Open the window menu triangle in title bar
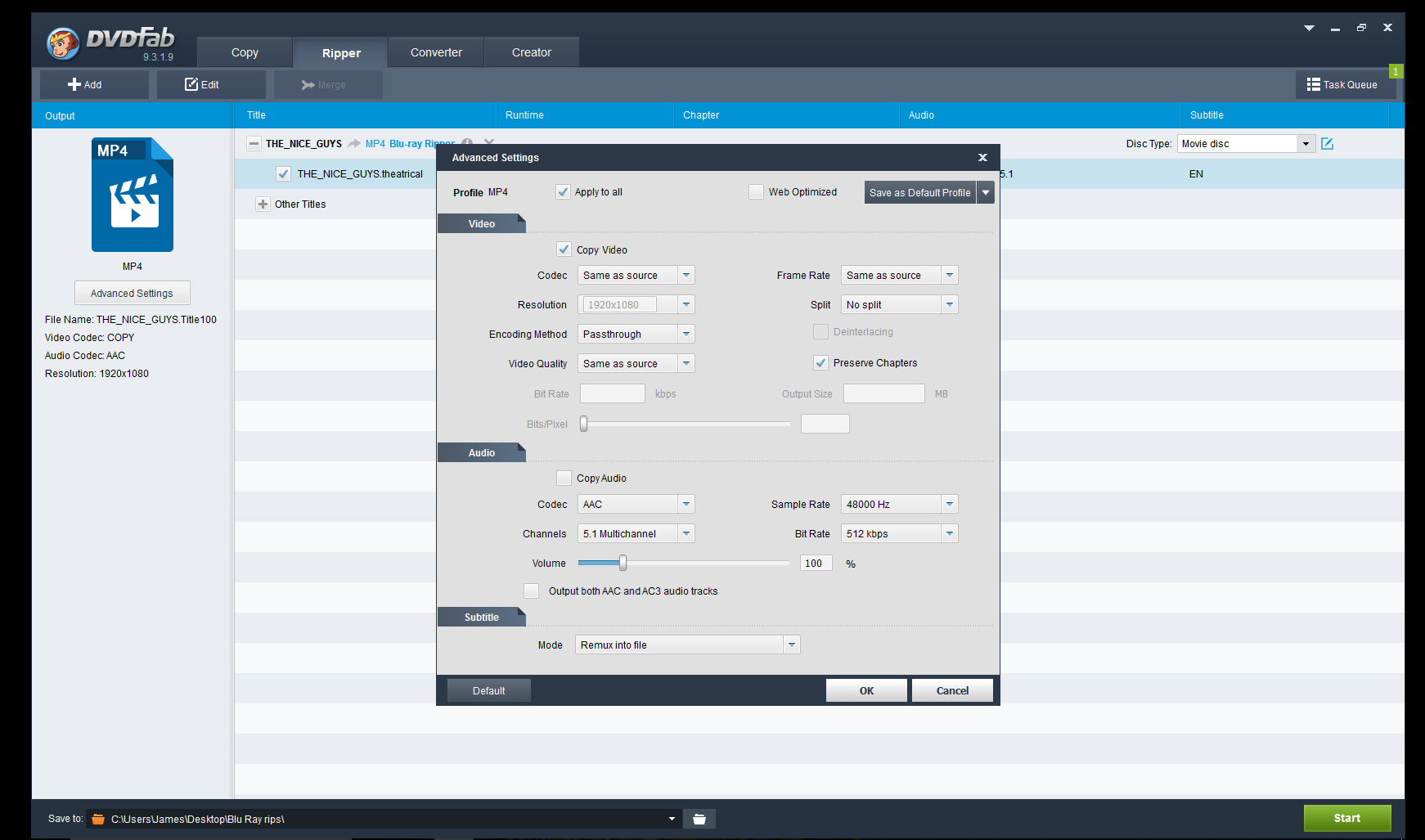Screen dimensions: 1425x840 [1309, 28]
